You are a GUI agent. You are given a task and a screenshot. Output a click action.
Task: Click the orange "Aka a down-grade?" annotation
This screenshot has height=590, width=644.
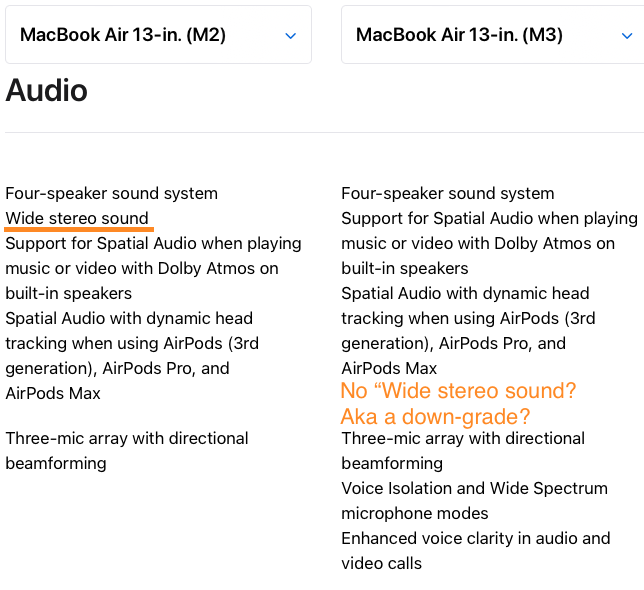coord(435,416)
